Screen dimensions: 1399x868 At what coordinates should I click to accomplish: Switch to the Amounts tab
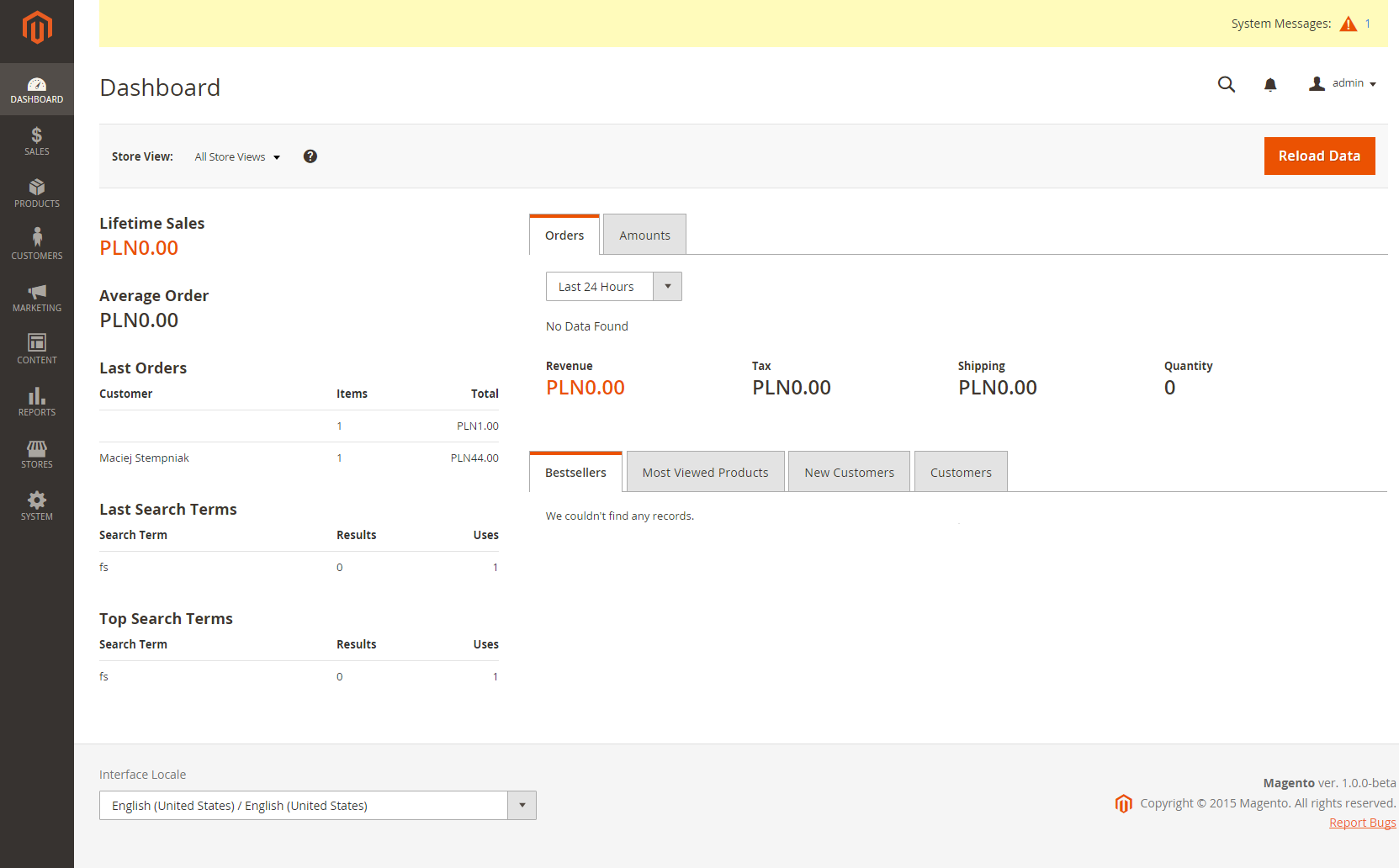coord(644,235)
